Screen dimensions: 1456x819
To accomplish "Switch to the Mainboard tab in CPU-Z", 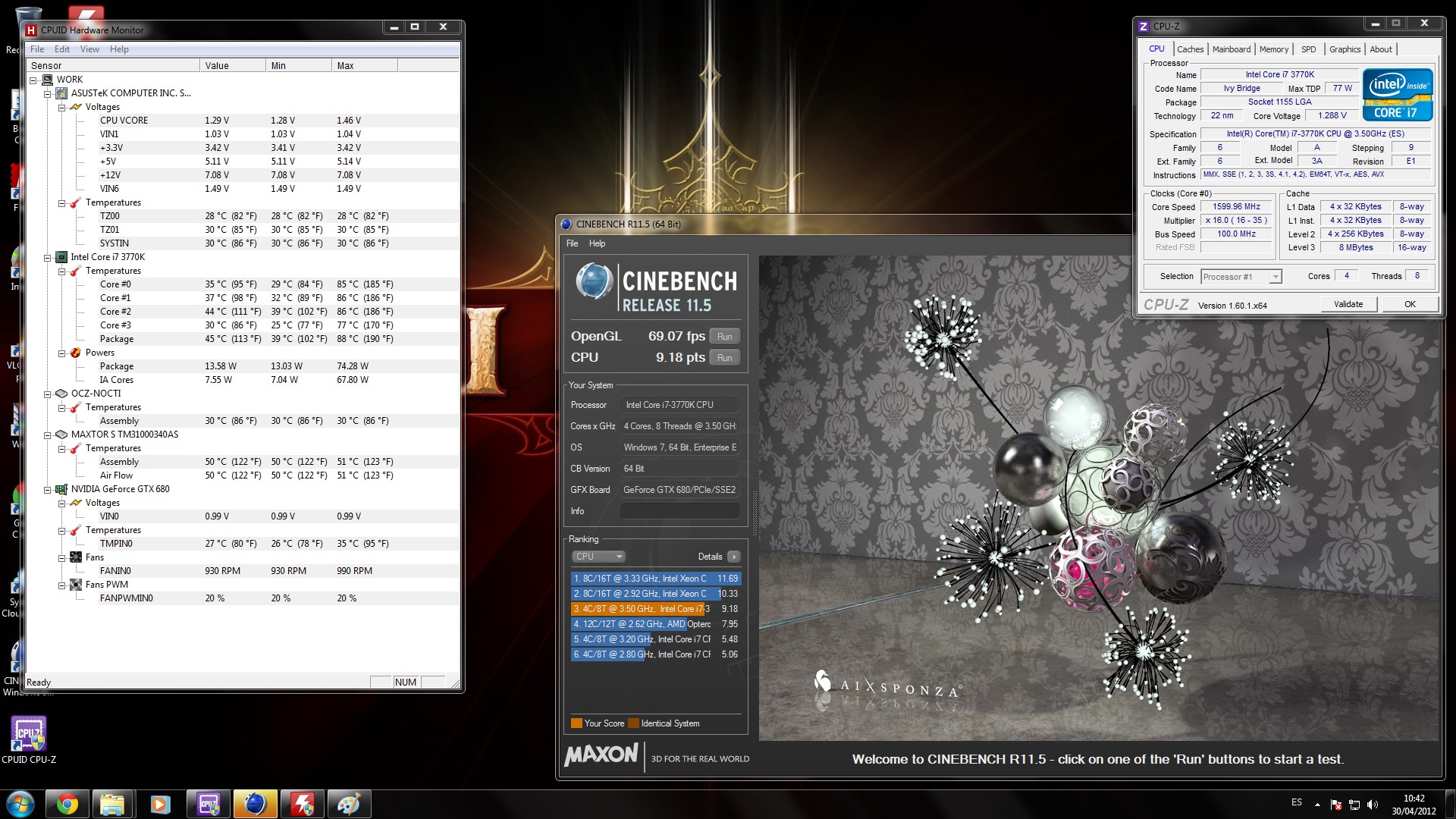I will 1231,49.
